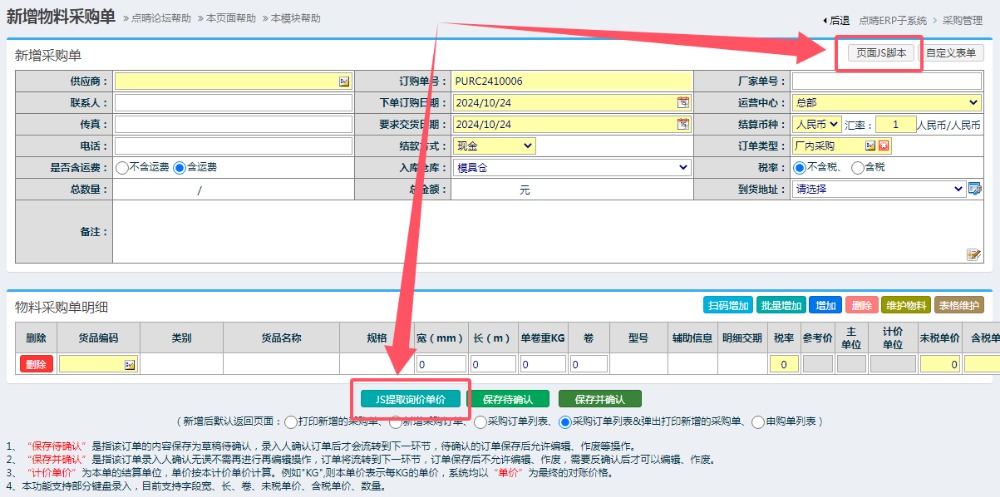Viewport: 1000px width, 497px height.
Task: Open calendar picker for 要求交货日期
Action: 683,124
